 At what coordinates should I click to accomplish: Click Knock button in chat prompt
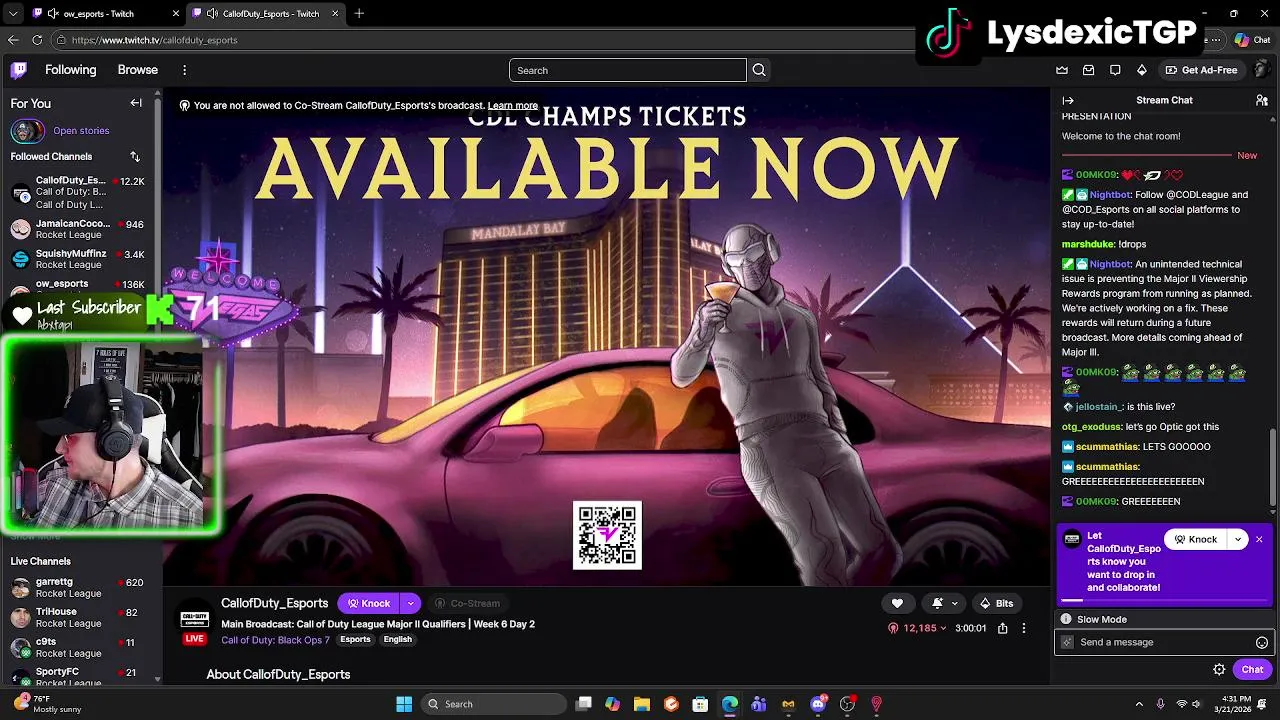1196,539
